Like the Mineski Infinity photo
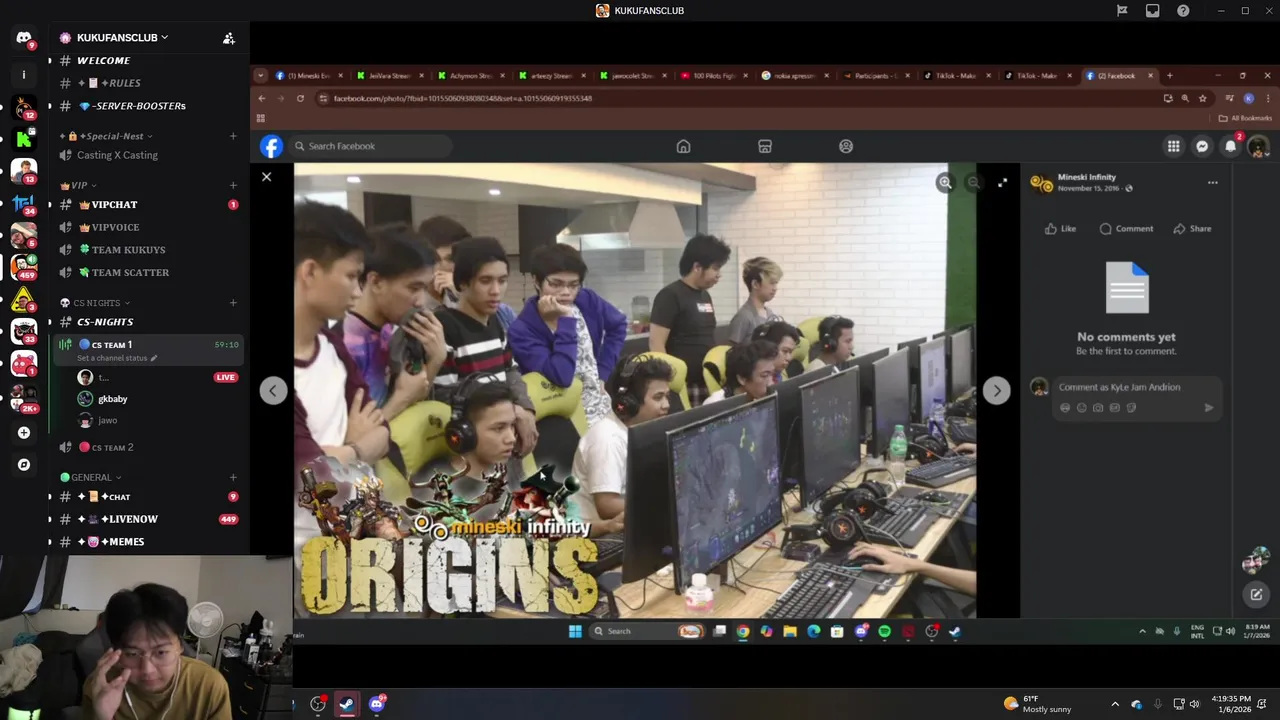The image size is (1280, 720). 1060,229
